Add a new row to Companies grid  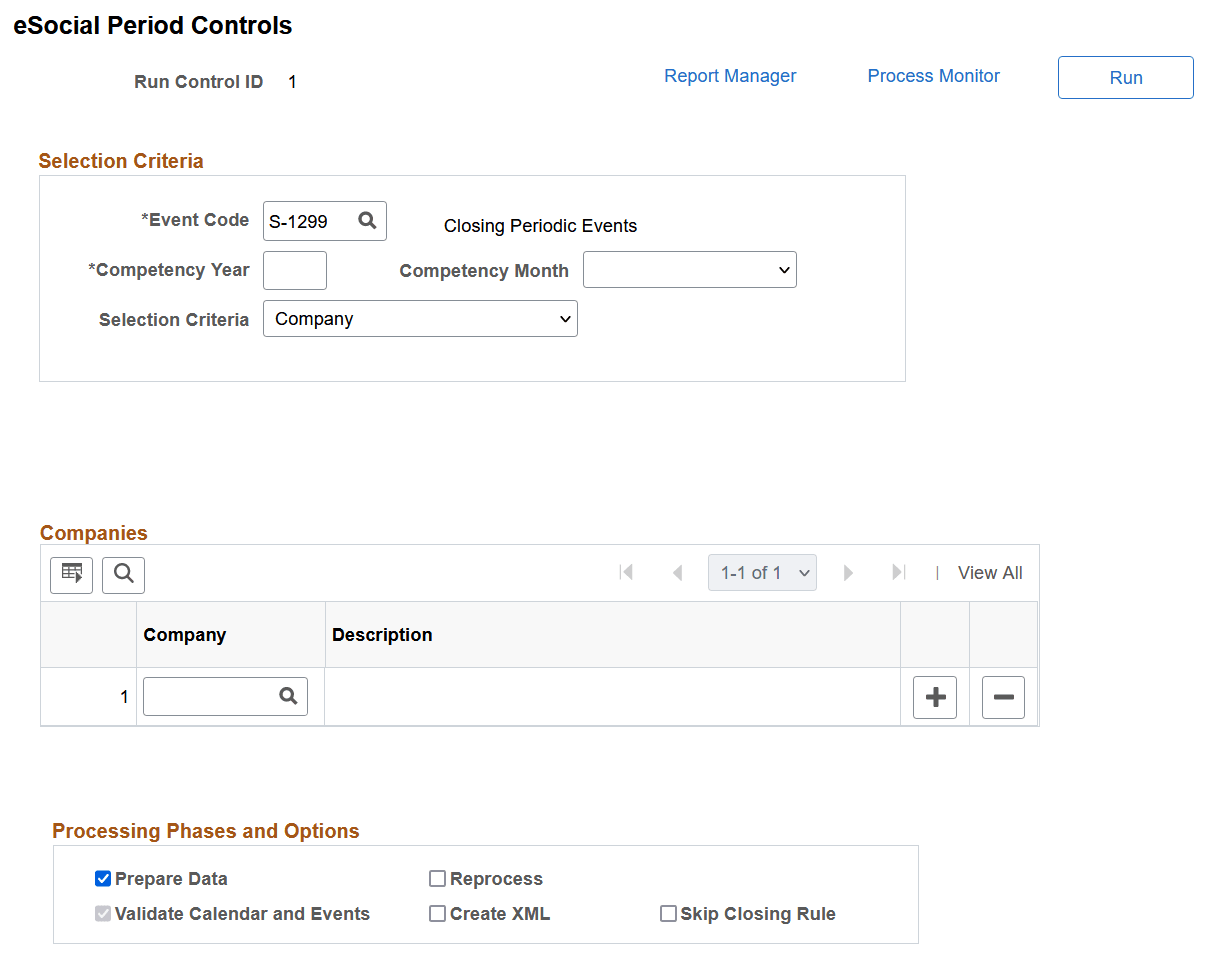[x=934, y=697]
